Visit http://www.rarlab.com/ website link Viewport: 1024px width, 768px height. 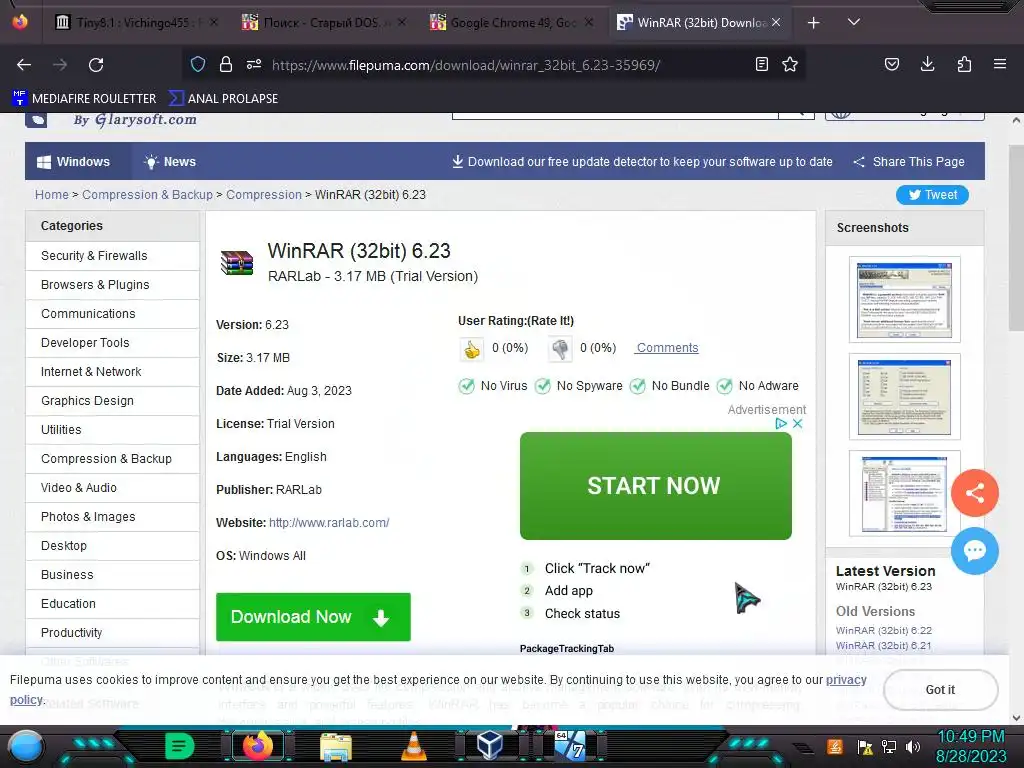(x=329, y=522)
